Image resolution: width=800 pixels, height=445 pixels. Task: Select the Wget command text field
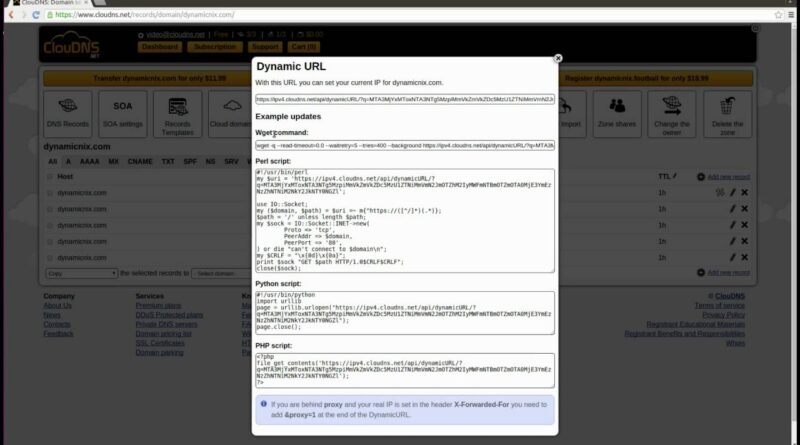point(405,145)
